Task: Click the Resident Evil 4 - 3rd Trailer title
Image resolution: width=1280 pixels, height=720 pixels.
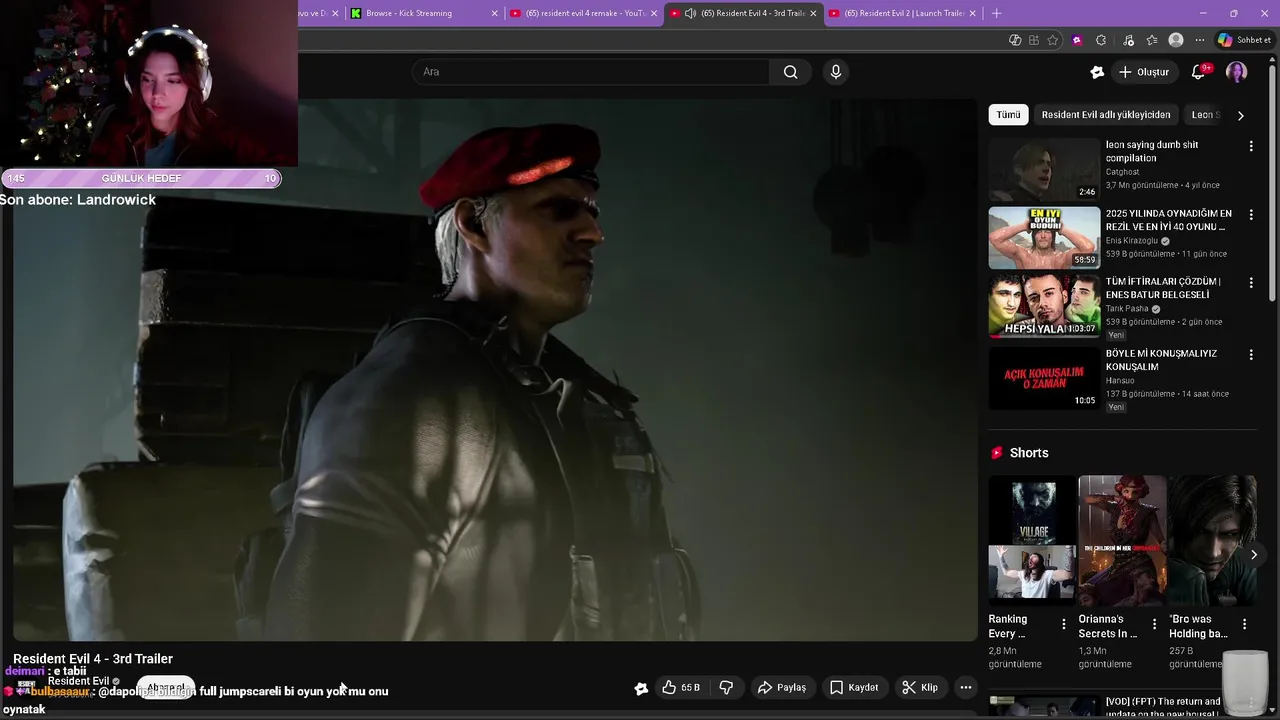Action: (x=93, y=659)
